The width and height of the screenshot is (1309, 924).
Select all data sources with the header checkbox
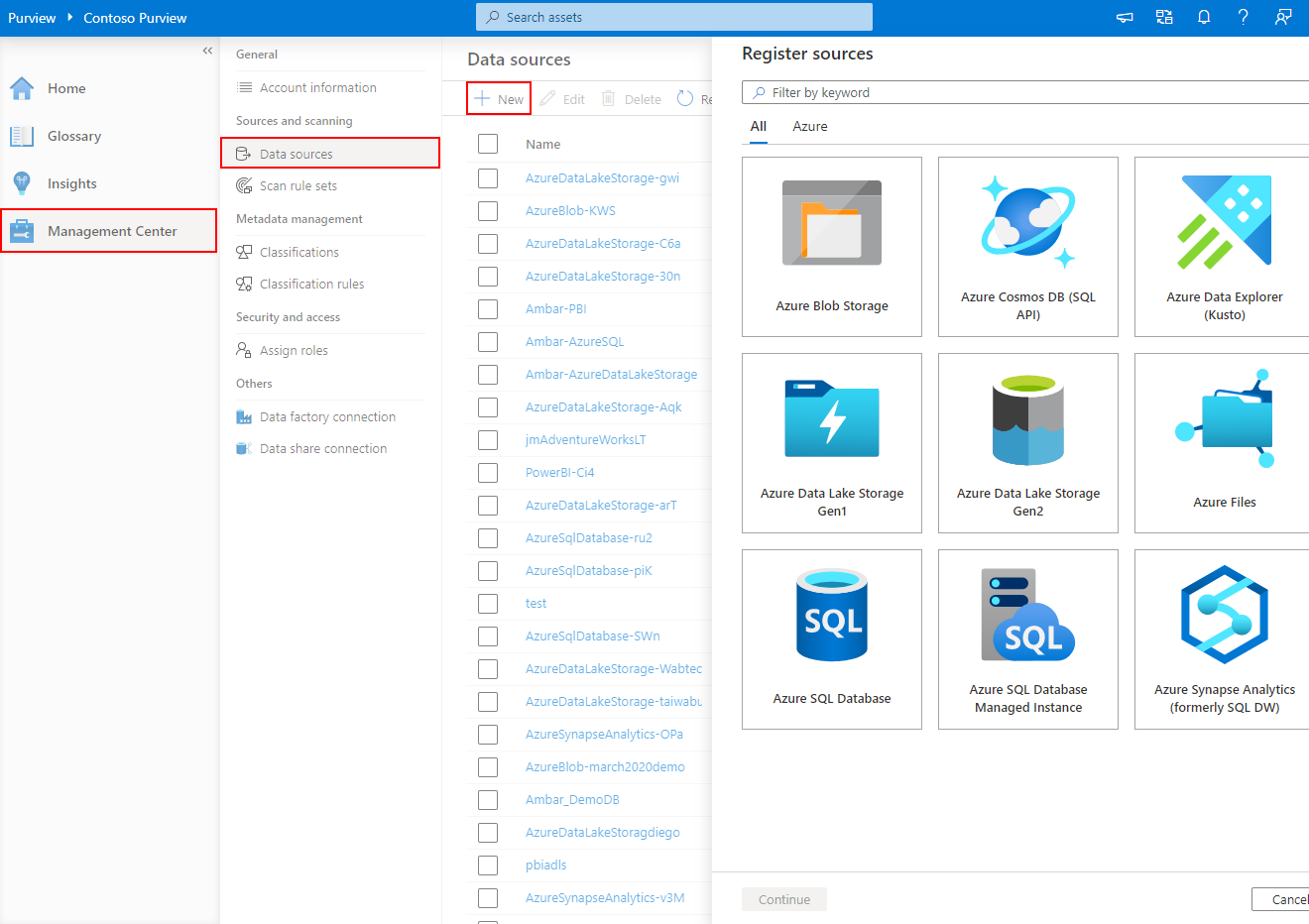487,144
